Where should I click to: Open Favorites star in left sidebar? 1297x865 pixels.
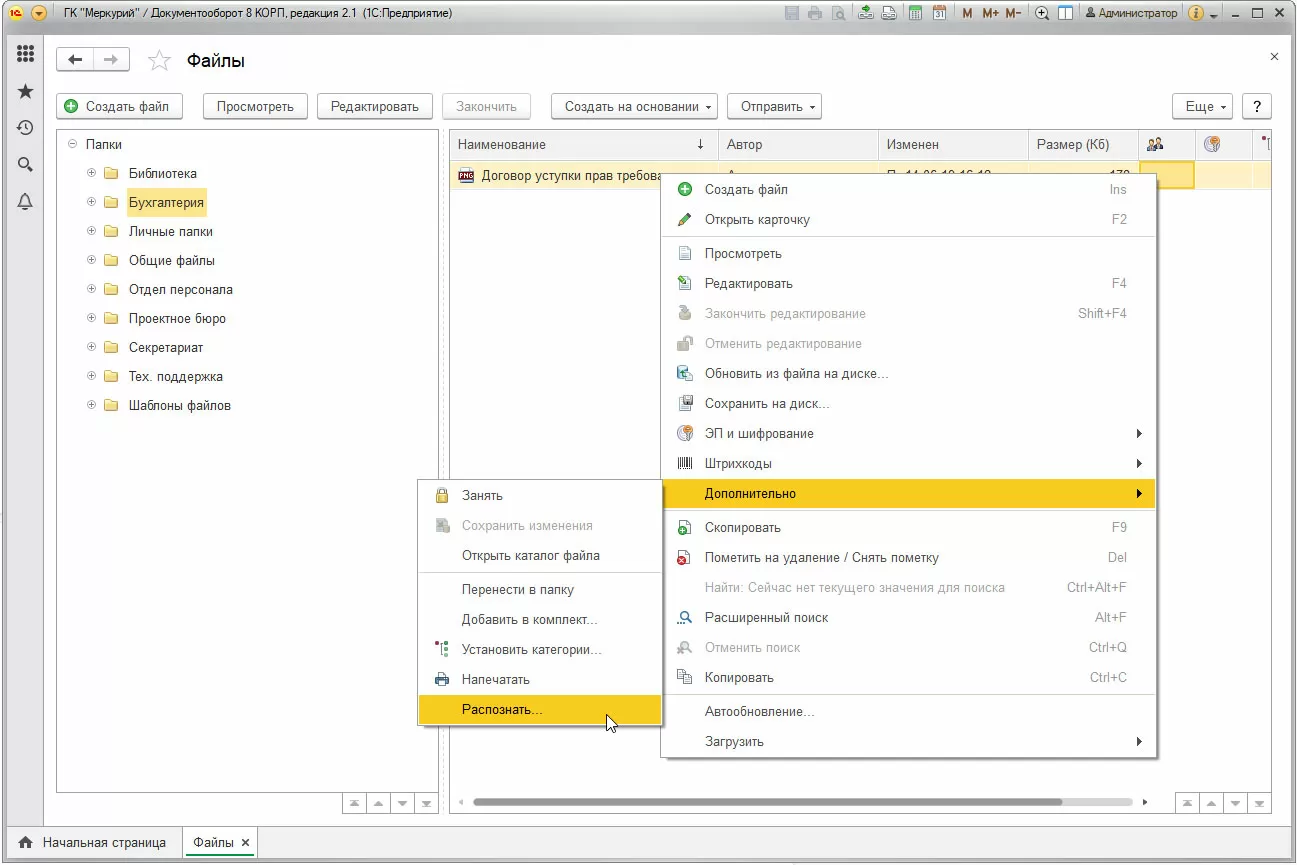(x=25, y=91)
